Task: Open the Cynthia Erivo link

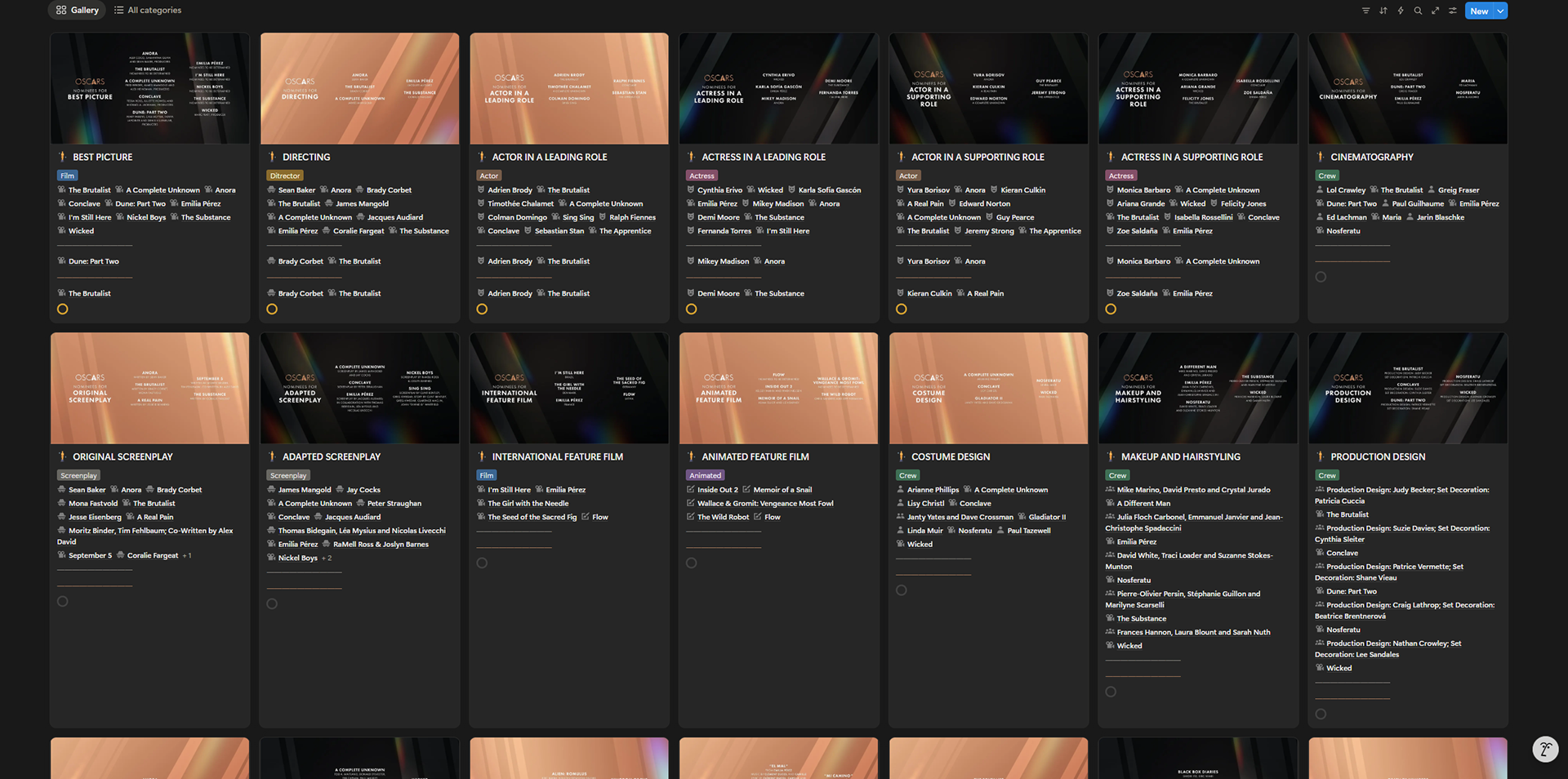Action: [x=720, y=190]
